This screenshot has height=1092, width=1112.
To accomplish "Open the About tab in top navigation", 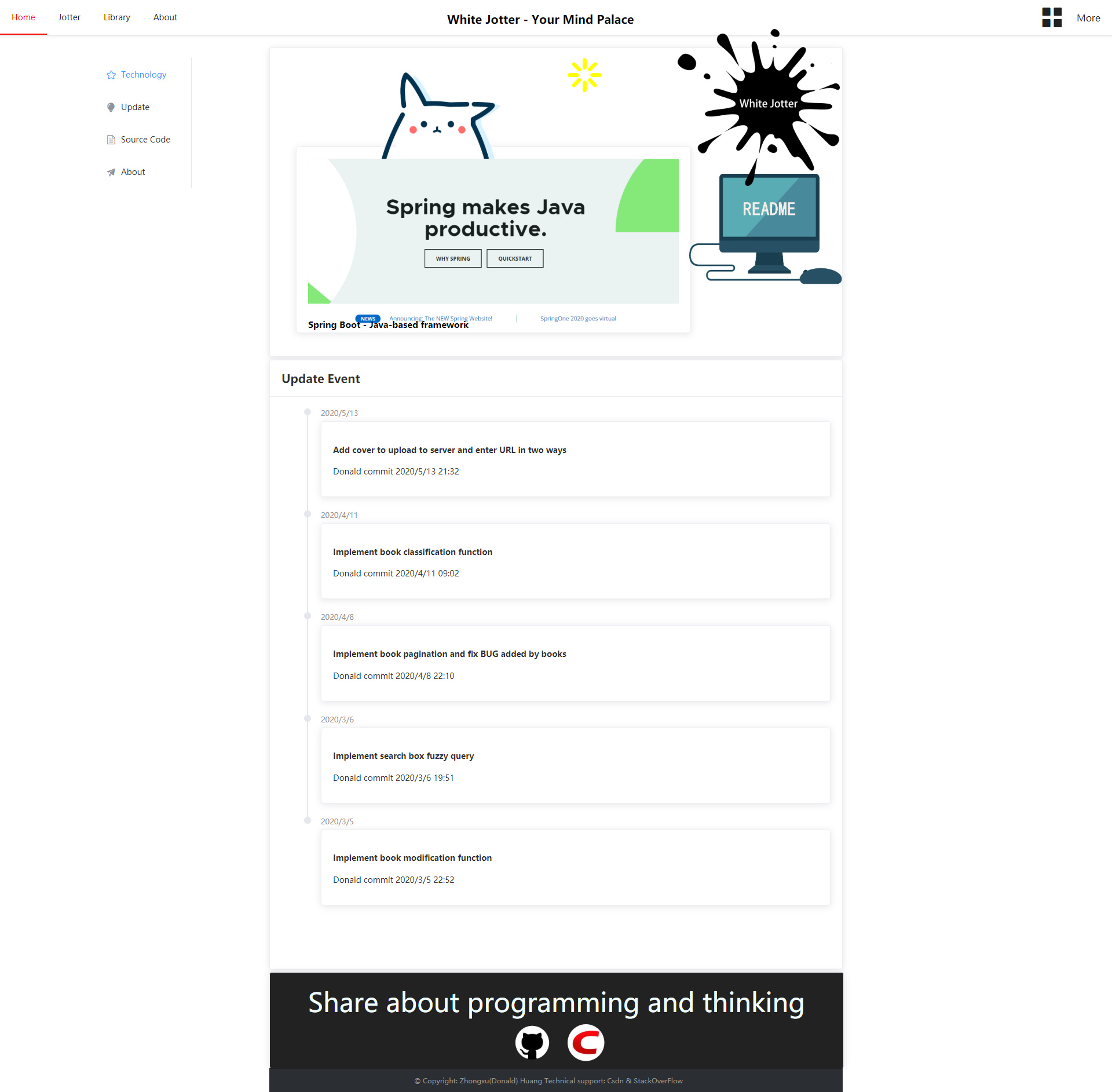I will point(165,17).
